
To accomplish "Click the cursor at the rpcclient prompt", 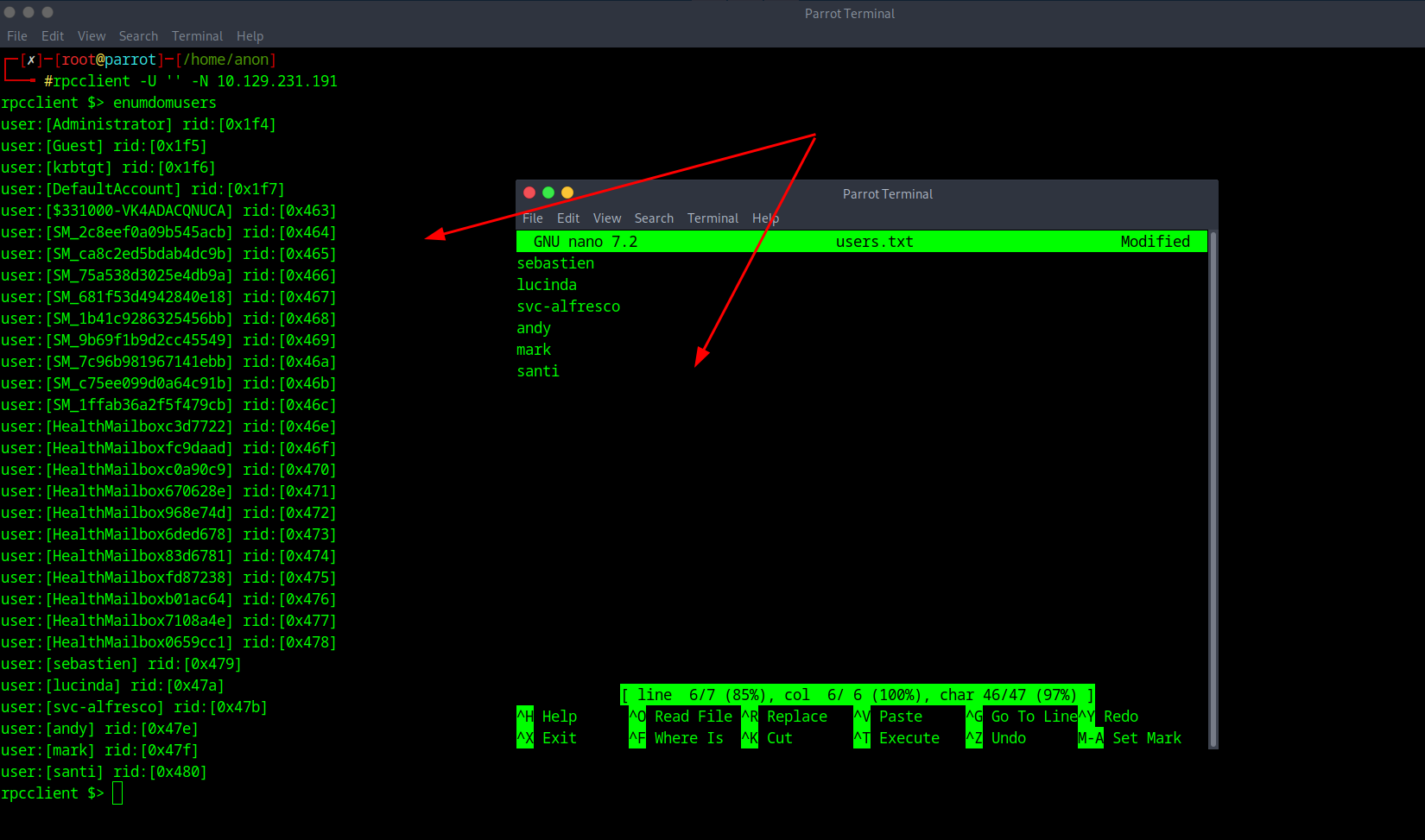I will (117, 793).
